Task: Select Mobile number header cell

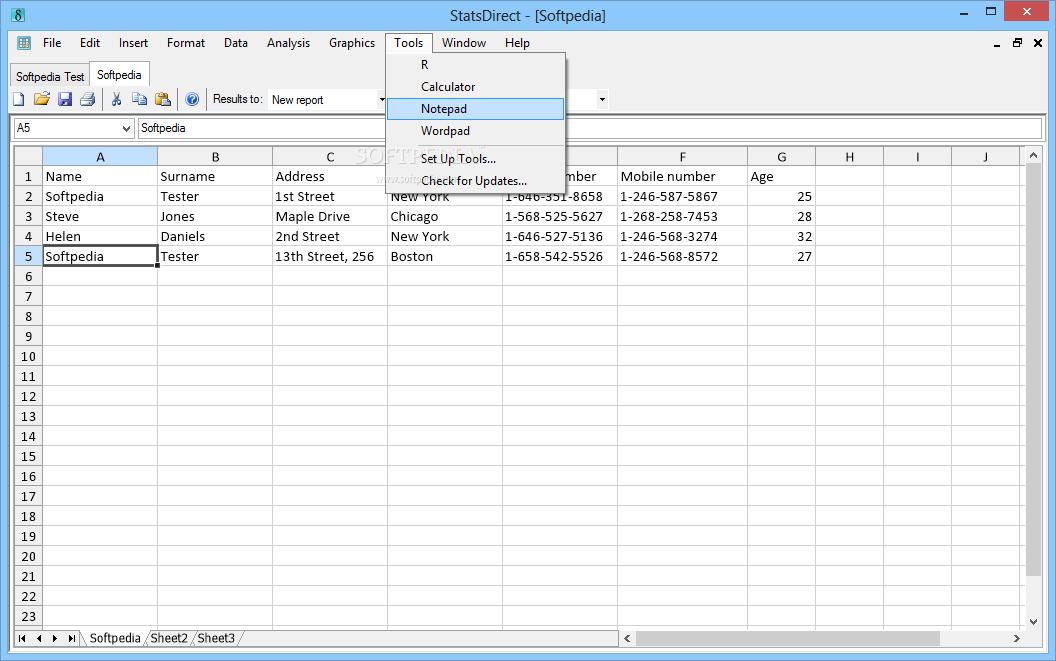Action: pos(682,177)
